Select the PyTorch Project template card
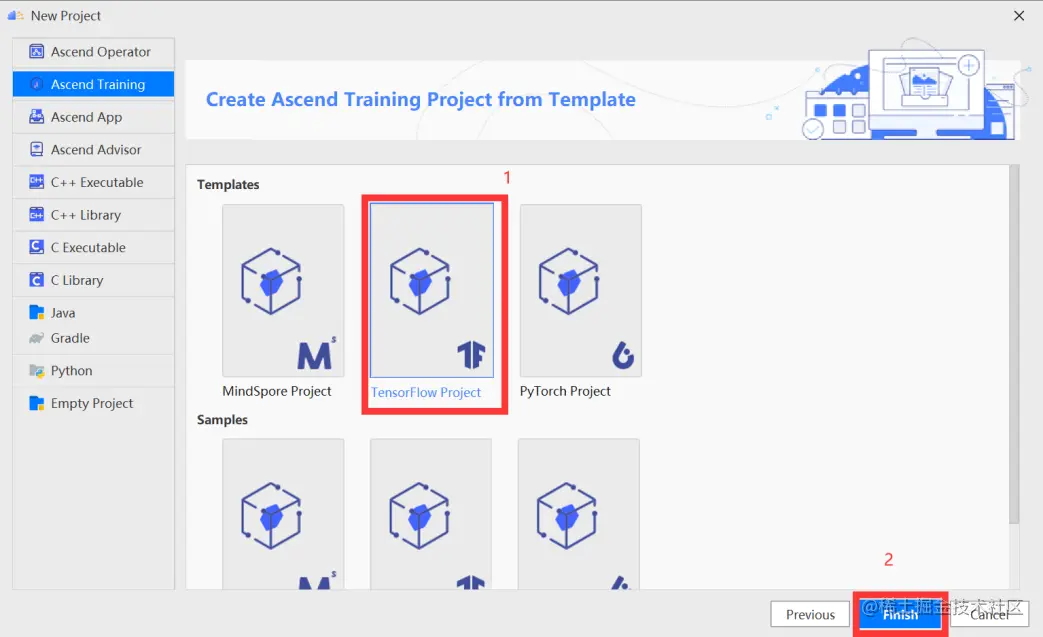Image resolution: width=1043 pixels, height=637 pixels. point(581,291)
